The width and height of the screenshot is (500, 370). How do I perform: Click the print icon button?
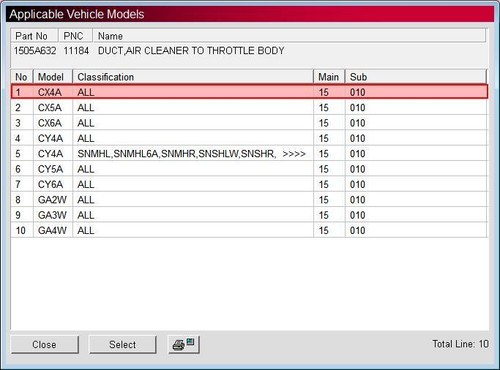coord(184,344)
